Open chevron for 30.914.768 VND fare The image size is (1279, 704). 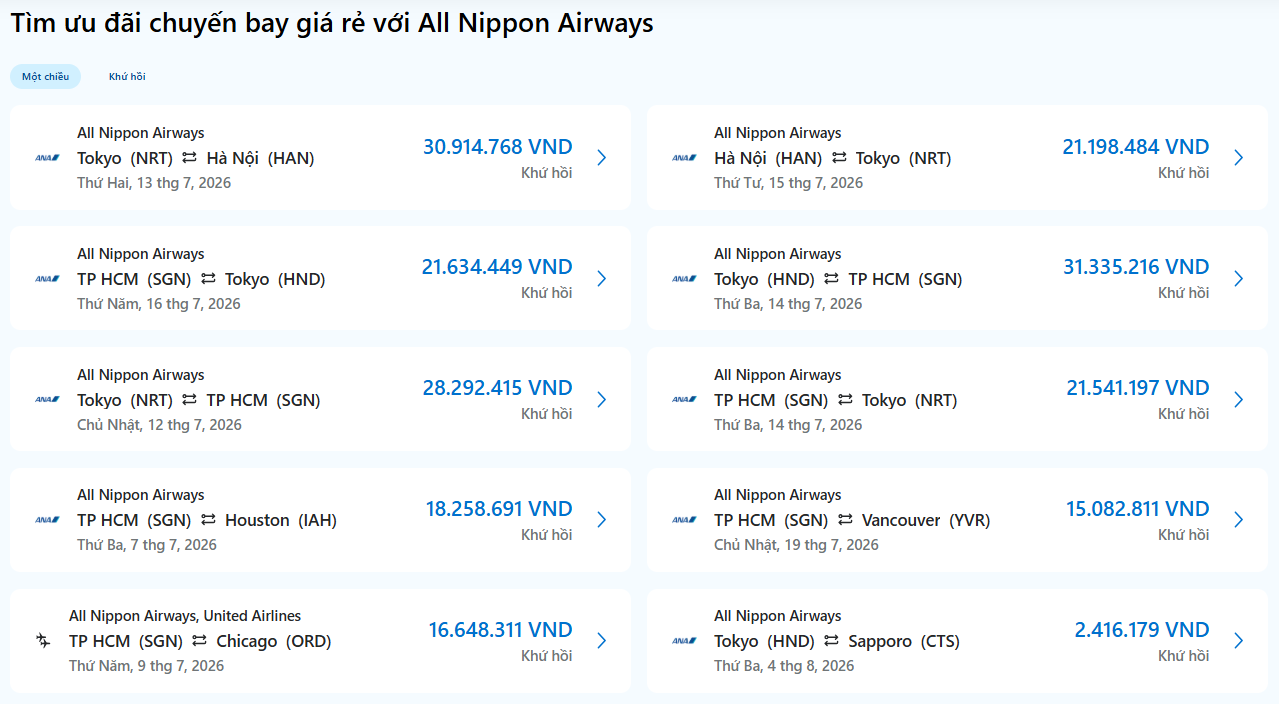(x=602, y=158)
